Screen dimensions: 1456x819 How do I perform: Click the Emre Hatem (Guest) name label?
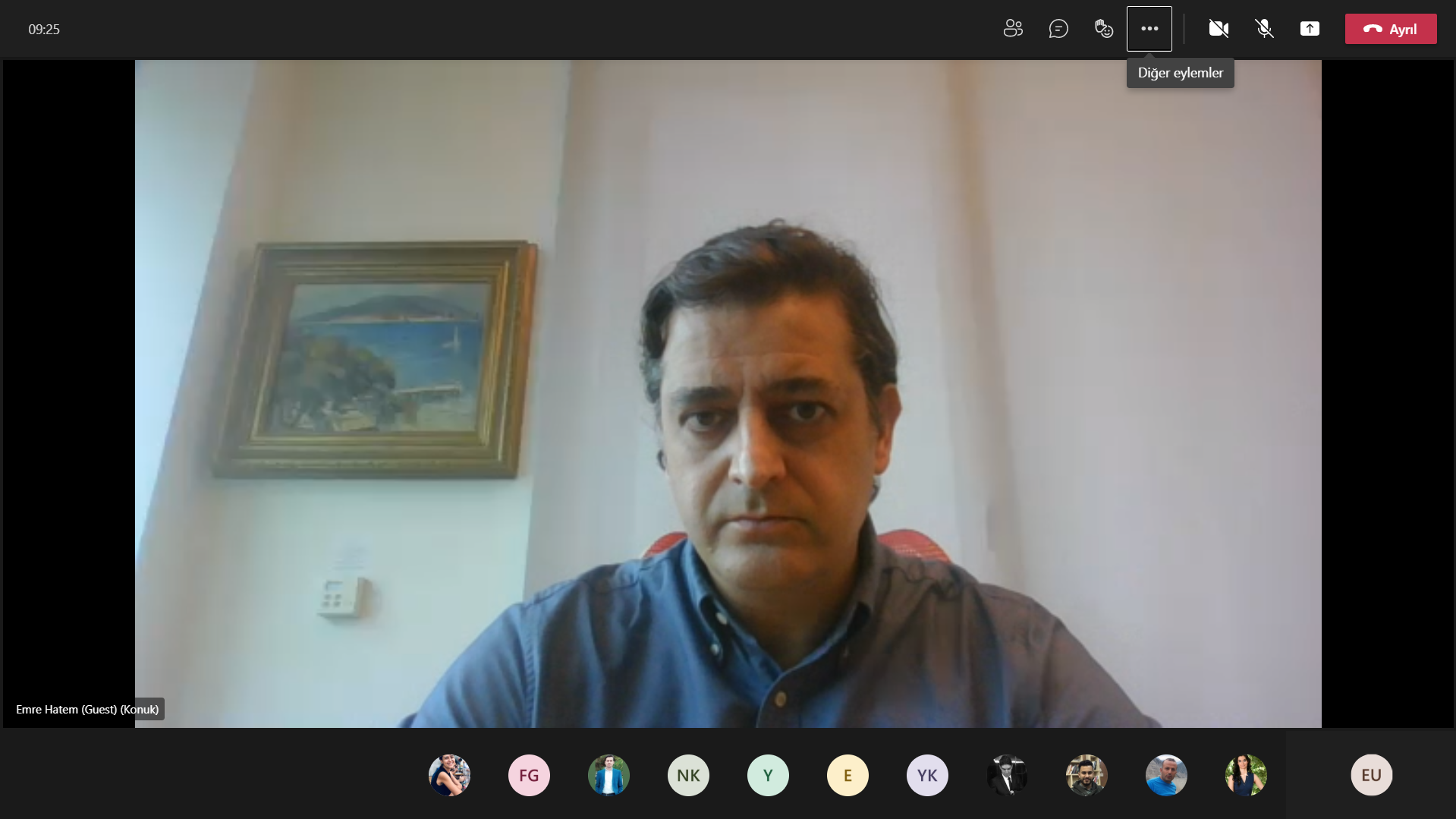coord(87,709)
